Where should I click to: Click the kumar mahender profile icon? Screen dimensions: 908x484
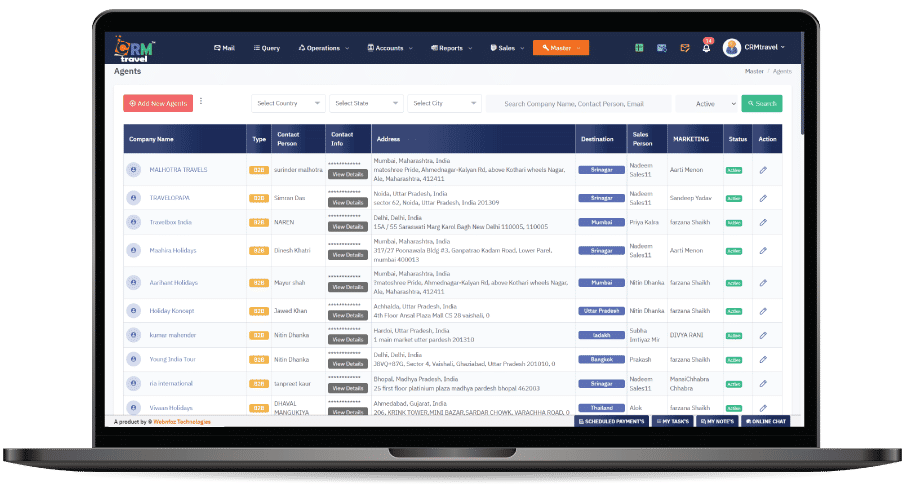134,335
